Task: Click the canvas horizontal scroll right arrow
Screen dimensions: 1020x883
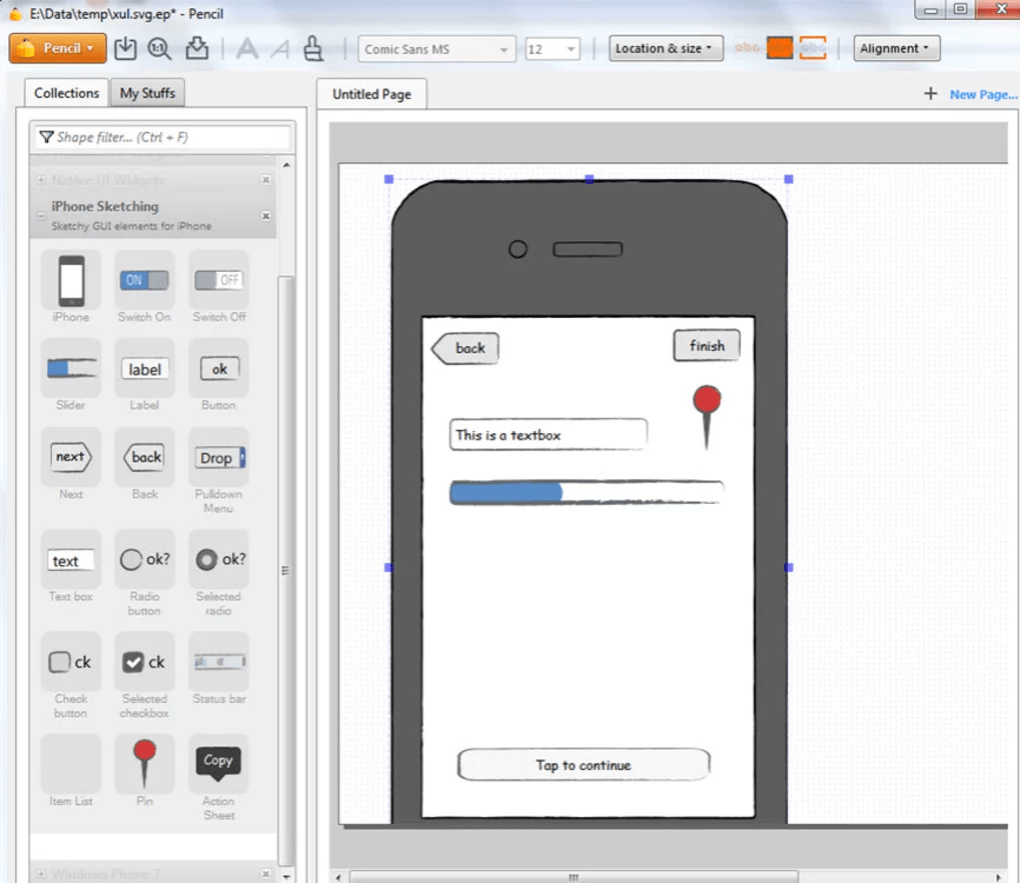Action: 999,877
